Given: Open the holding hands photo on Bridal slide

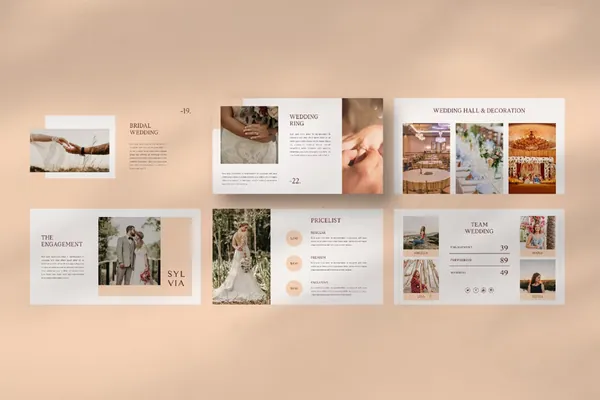Looking at the screenshot, I should click(70, 149).
